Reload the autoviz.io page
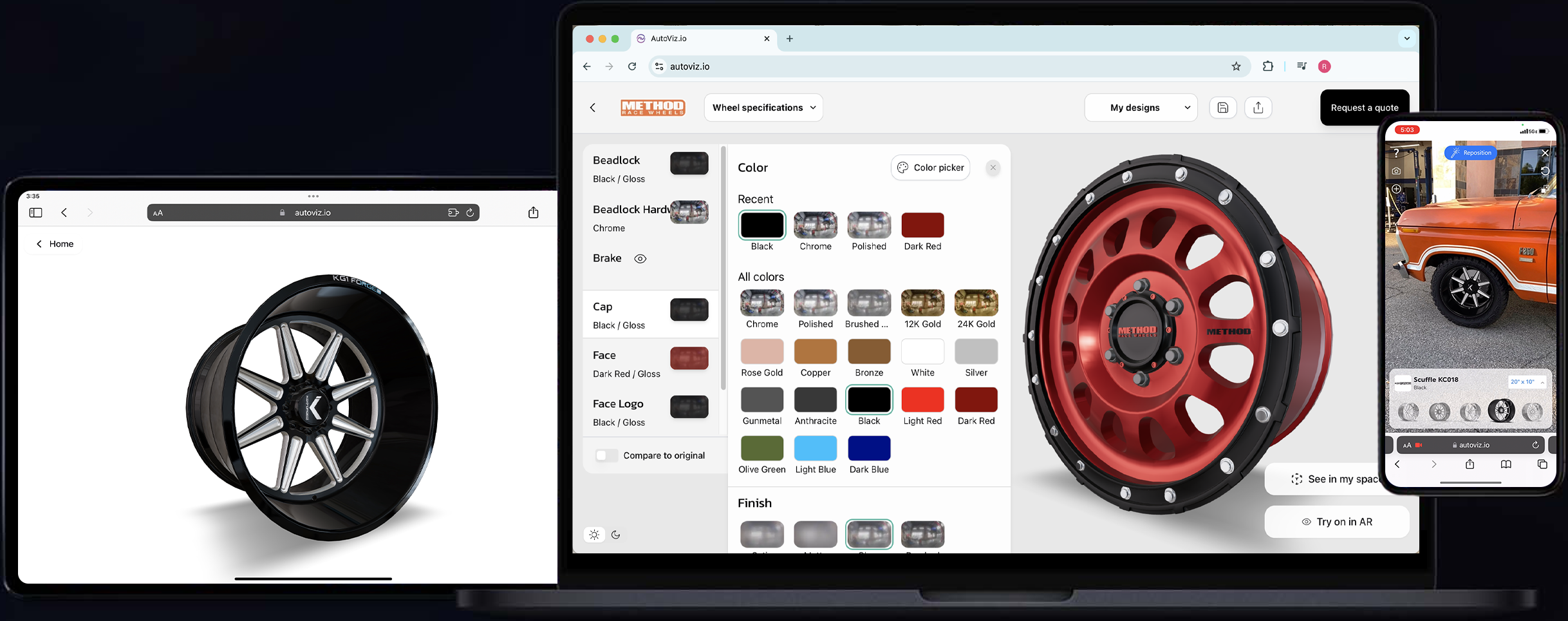Viewport: 1568px width, 621px height. [x=632, y=66]
